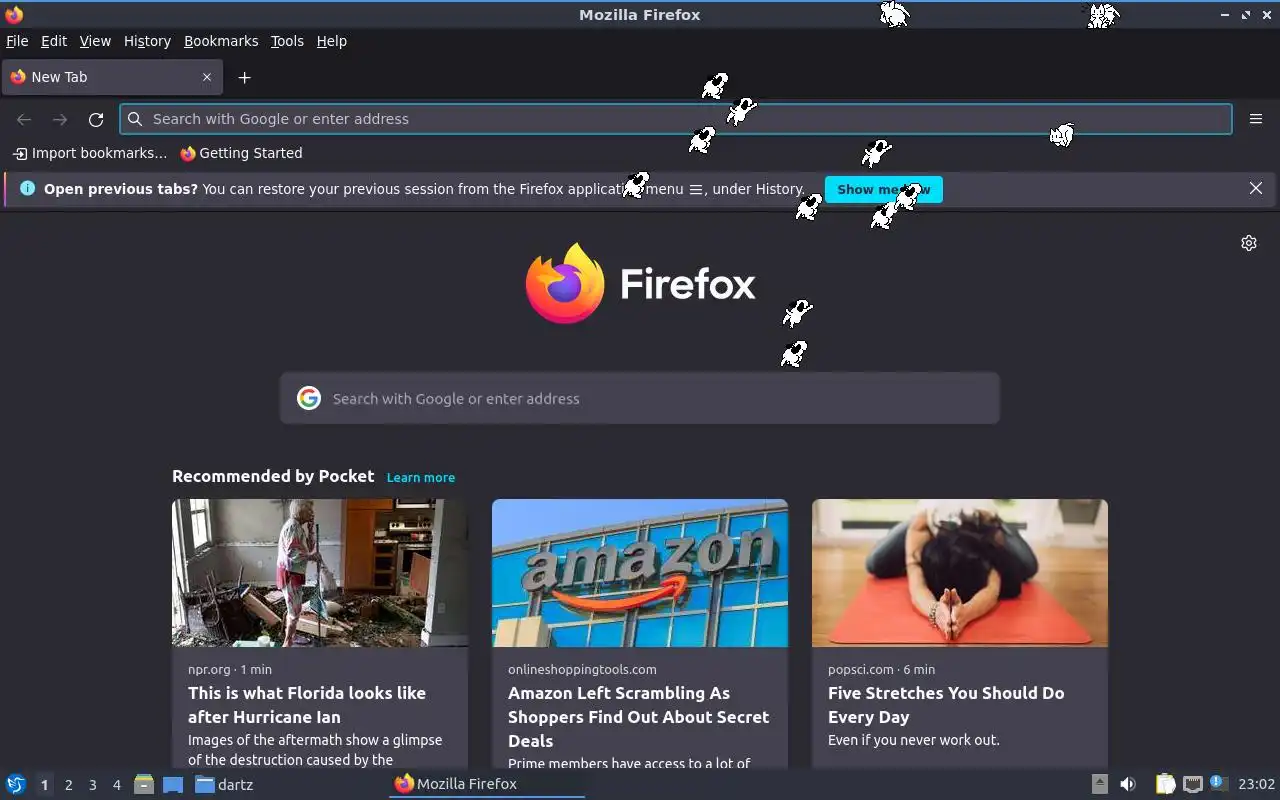Switch to workspace 3
The image size is (1280, 800).
[92, 785]
